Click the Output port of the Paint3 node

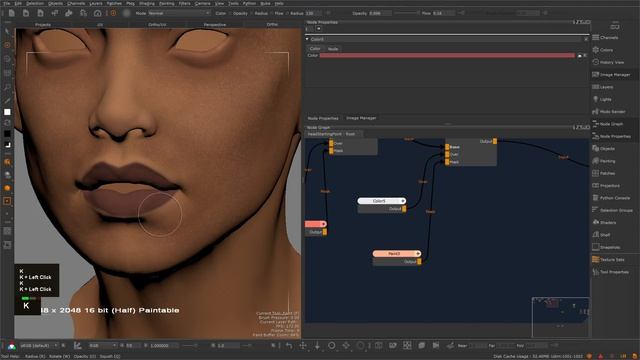click(x=419, y=261)
